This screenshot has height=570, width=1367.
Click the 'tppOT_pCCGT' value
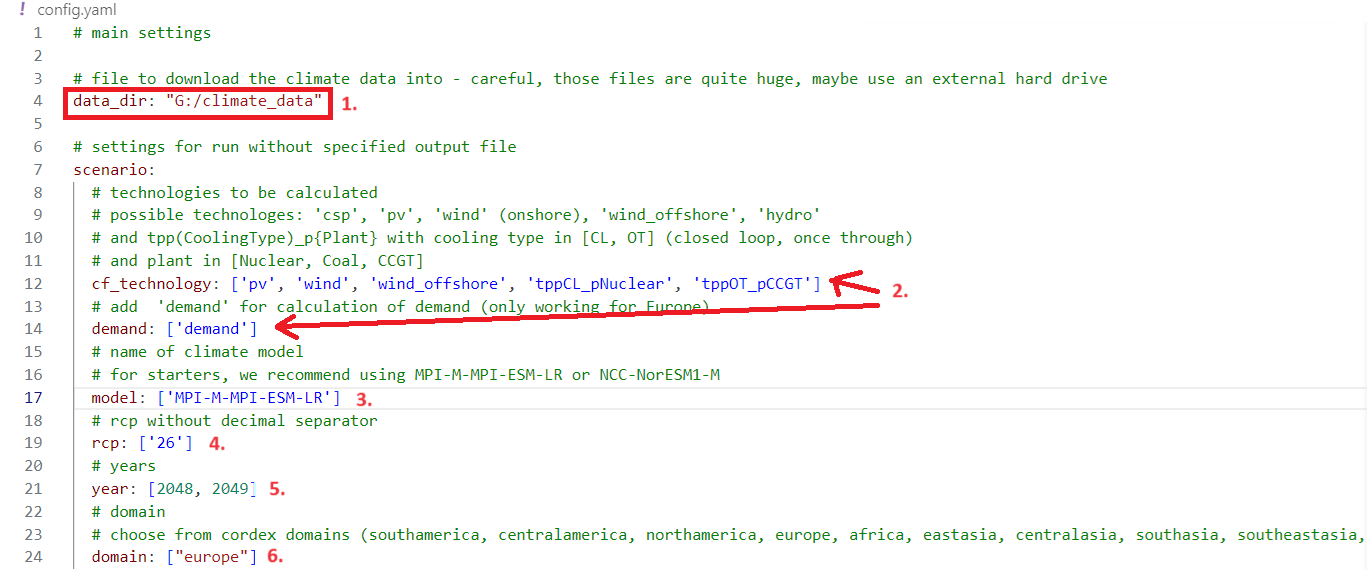[x=752, y=284]
